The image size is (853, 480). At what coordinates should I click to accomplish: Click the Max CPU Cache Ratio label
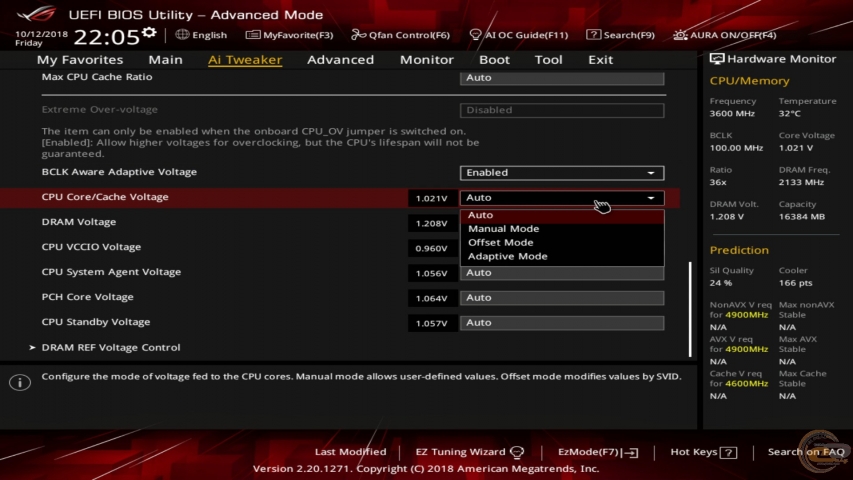click(97, 77)
